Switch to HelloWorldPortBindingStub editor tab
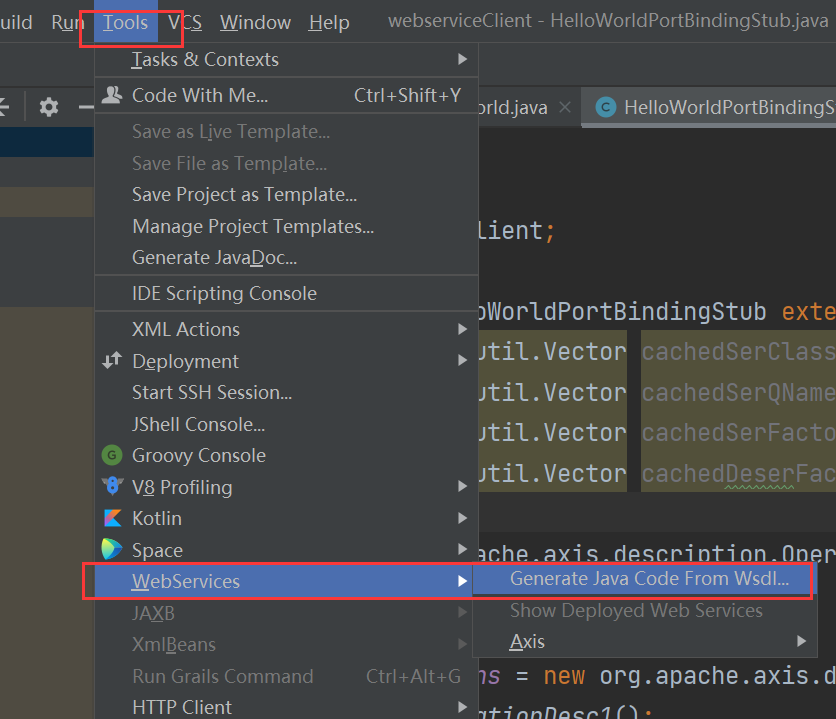The height and width of the screenshot is (719, 836). (709, 107)
